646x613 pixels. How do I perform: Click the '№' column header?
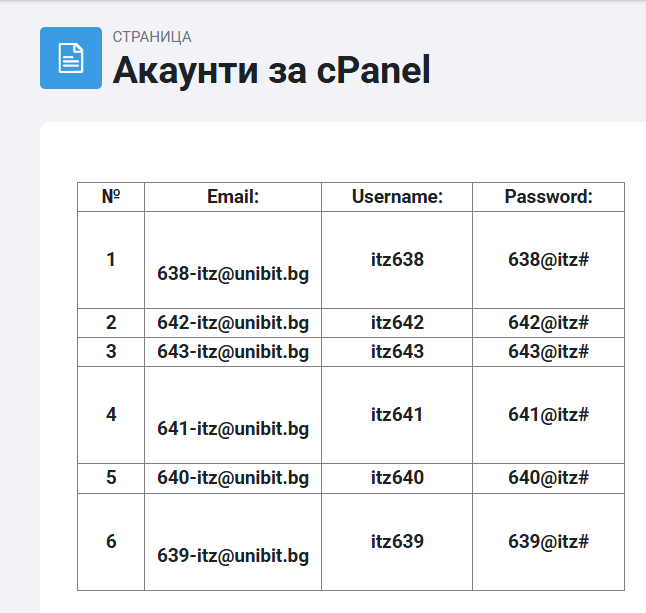(x=111, y=197)
